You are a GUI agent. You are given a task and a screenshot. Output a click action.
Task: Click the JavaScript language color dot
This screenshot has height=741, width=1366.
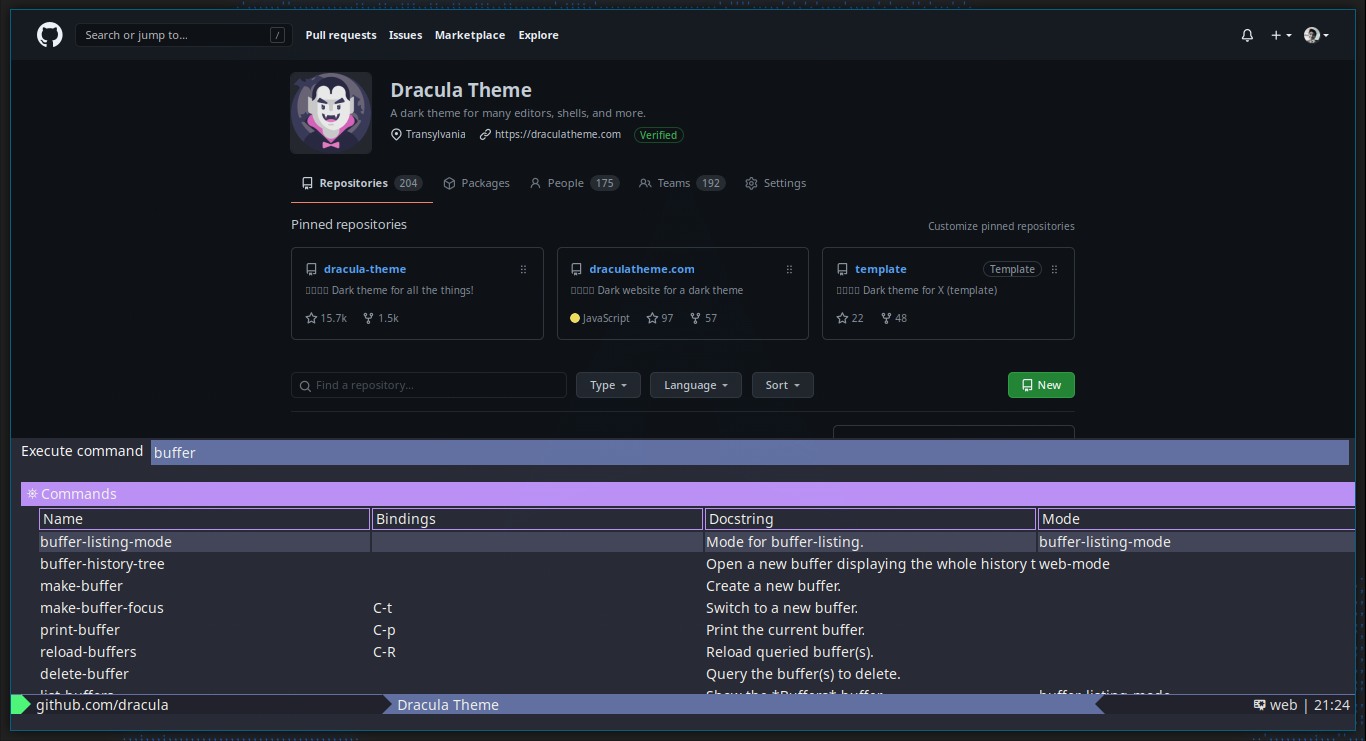(575, 318)
